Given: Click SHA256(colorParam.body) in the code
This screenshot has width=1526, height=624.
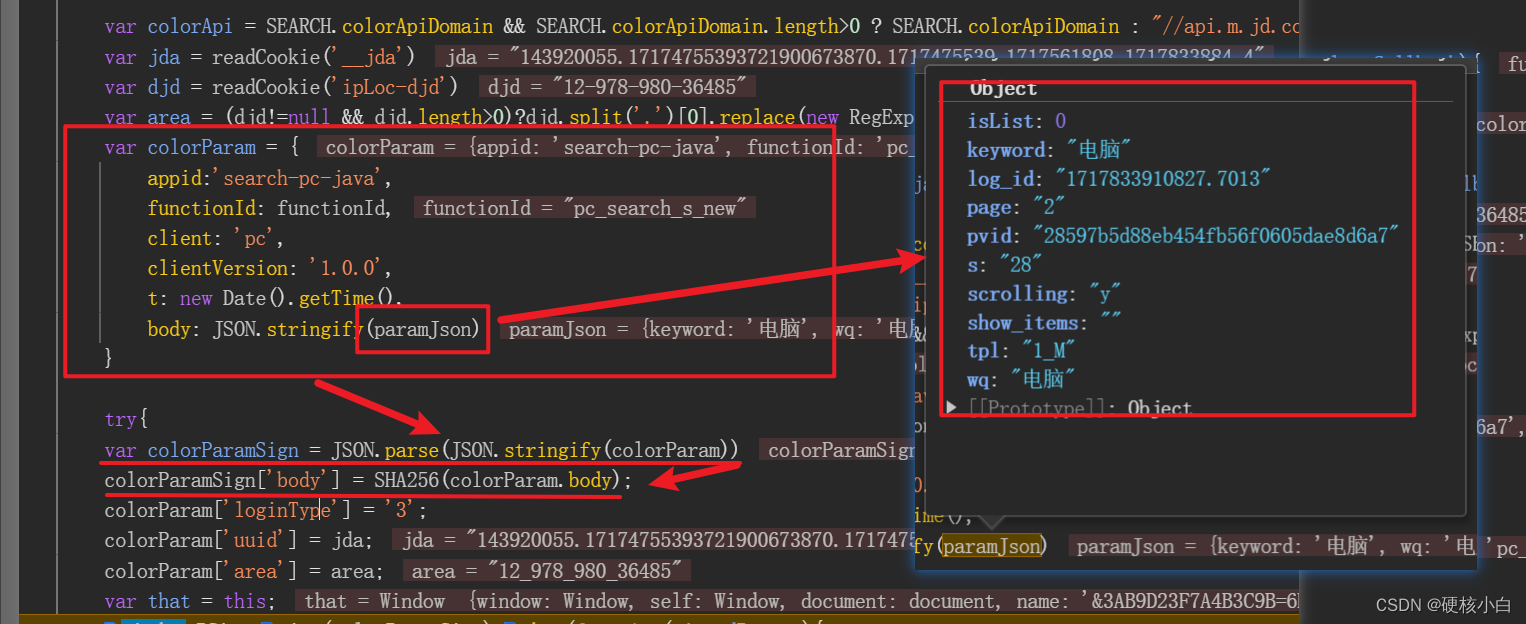Looking at the screenshot, I should (x=497, y=480).
